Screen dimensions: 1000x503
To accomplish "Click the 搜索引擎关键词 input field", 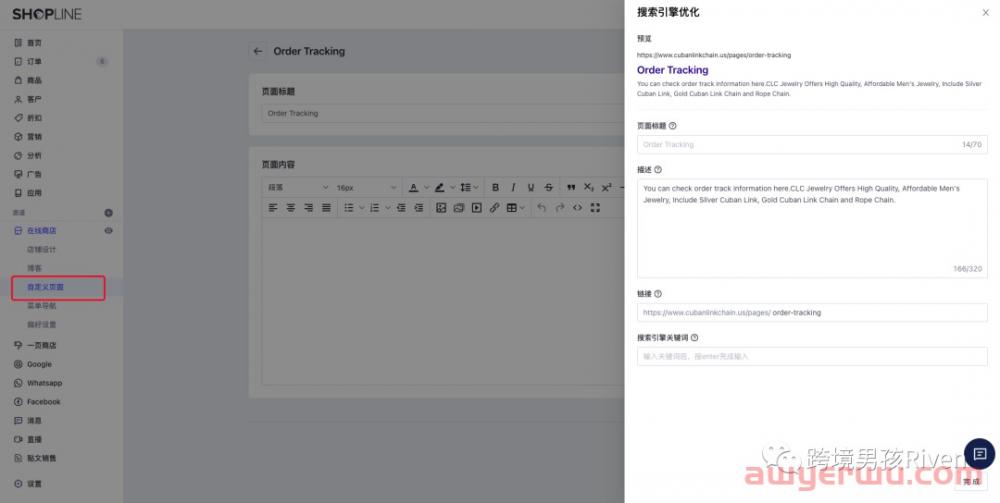I will (811, 356).
